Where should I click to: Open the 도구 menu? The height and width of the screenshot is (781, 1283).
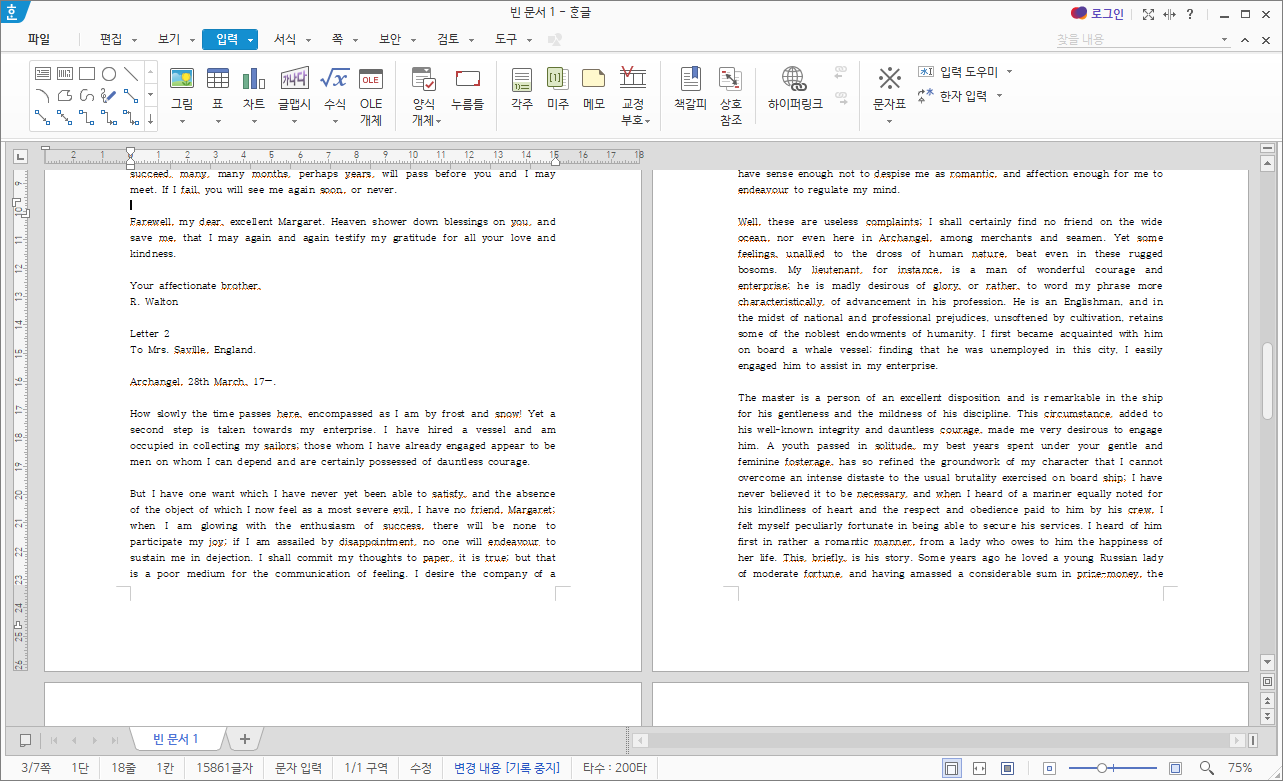[506, 39]
